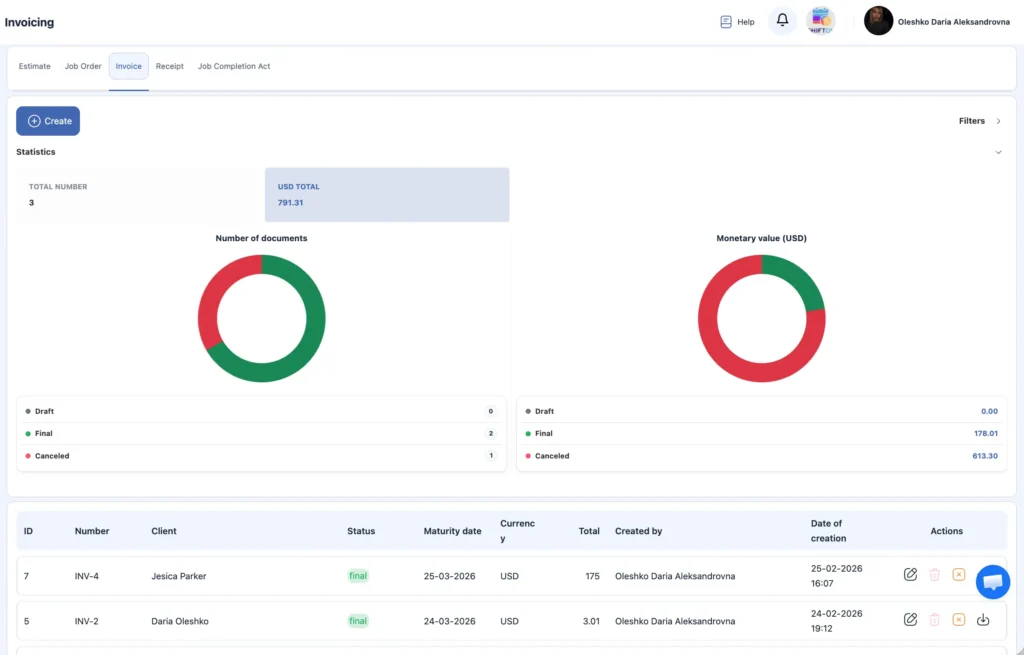Edit invoice INV-2 using the pencil icon
The image size is (1024, 655).
911,620
